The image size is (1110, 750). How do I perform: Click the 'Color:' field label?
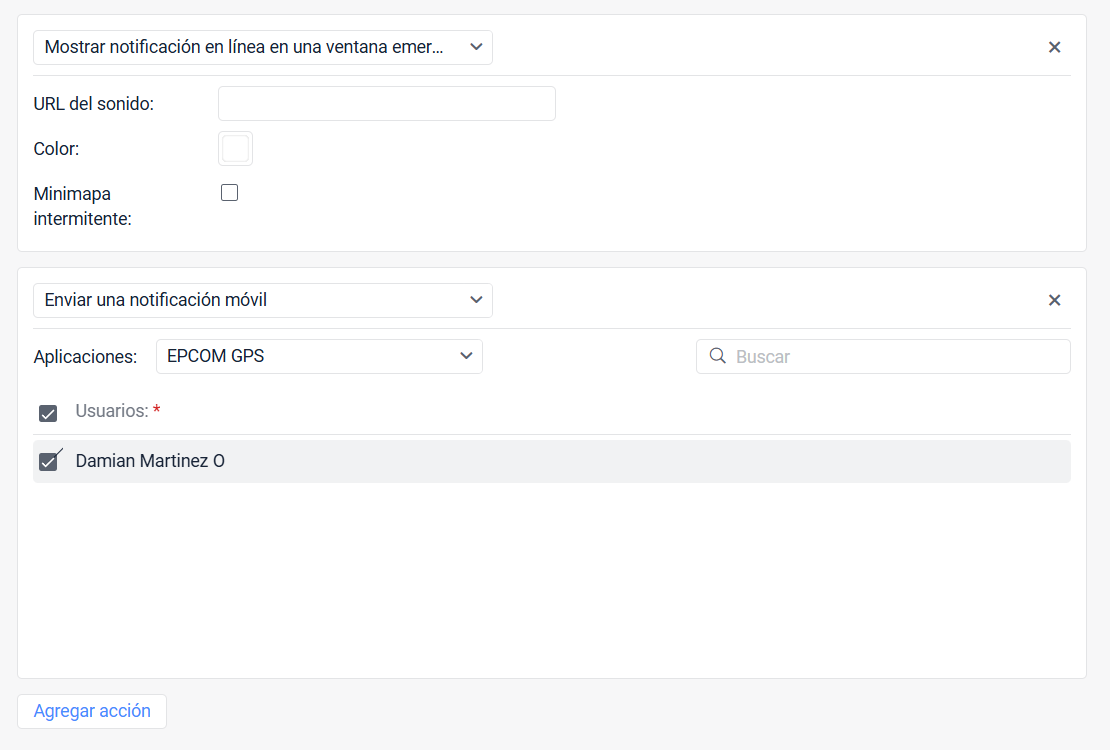56,149
